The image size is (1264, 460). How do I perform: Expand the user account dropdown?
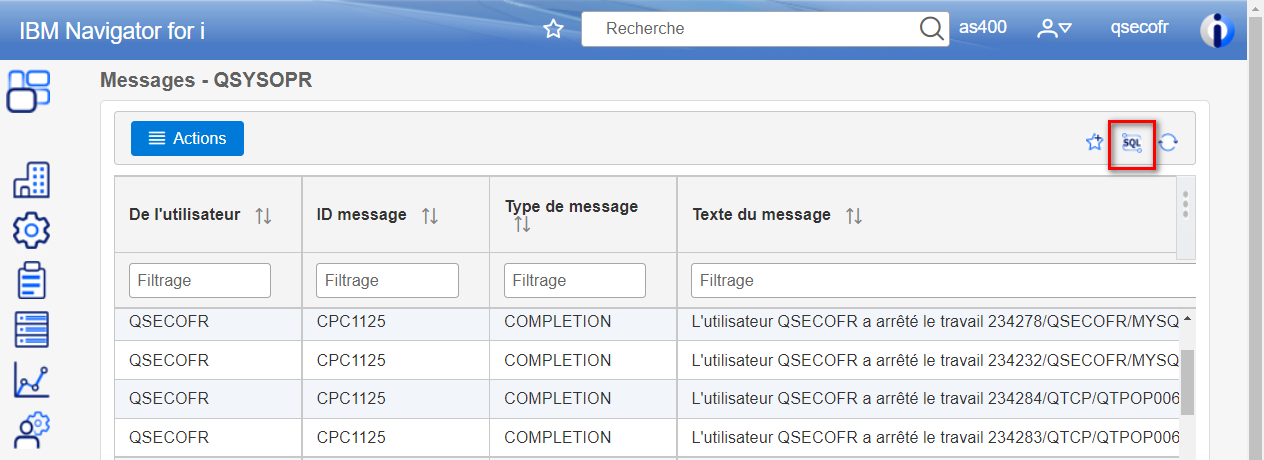click(1054, 29)
